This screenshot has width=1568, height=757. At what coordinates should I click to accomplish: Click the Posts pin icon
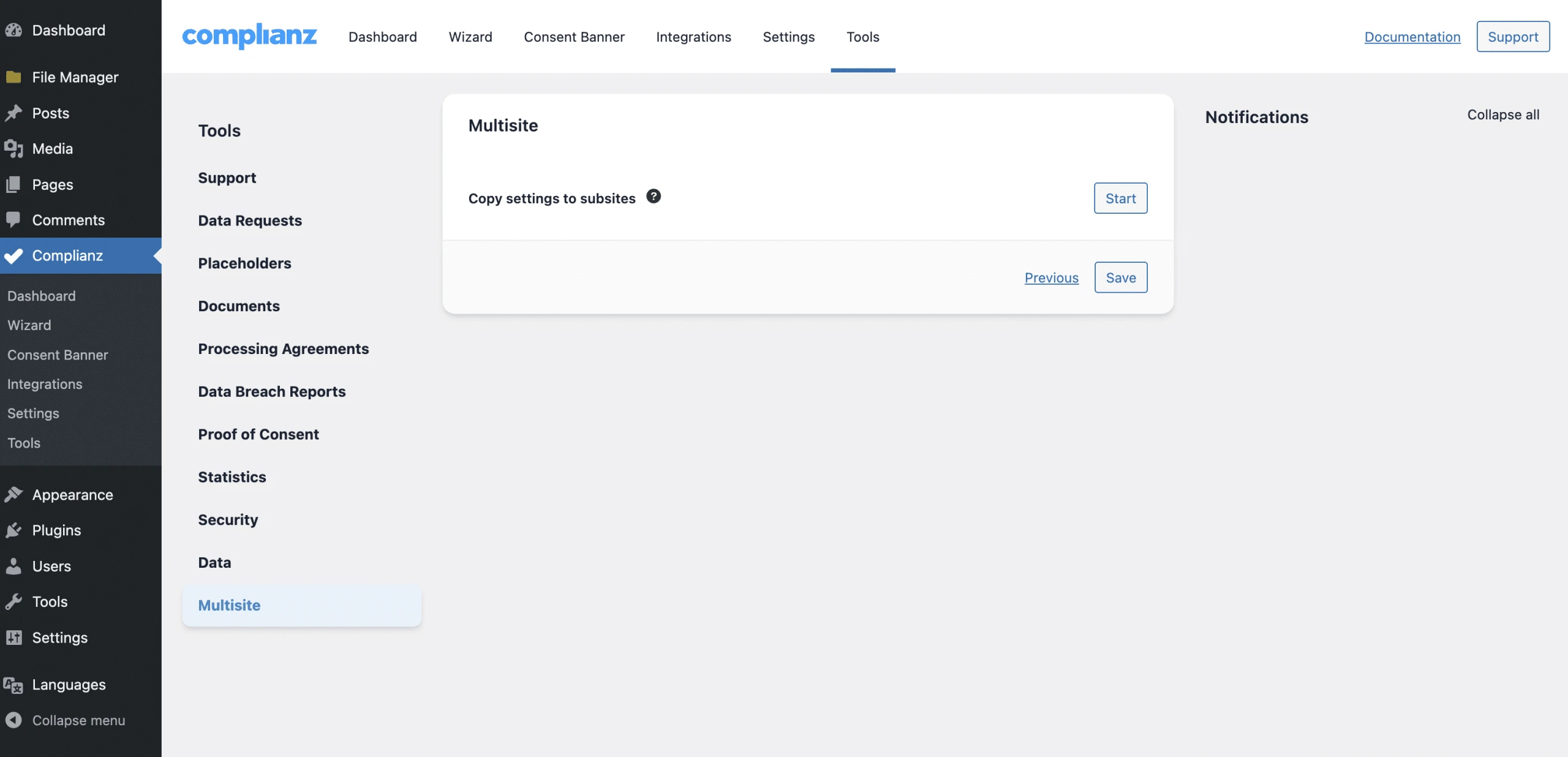pyautogui.click(x=13, y=113)
